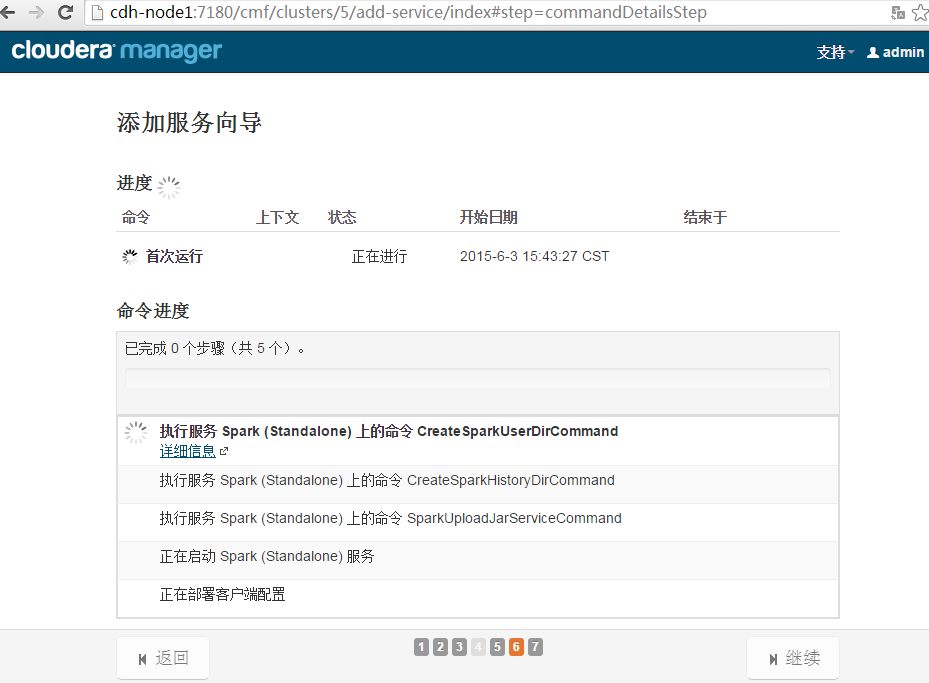The image size is (929, 683).
Task: Jump to wizard step 2
Action: (440, 647)
